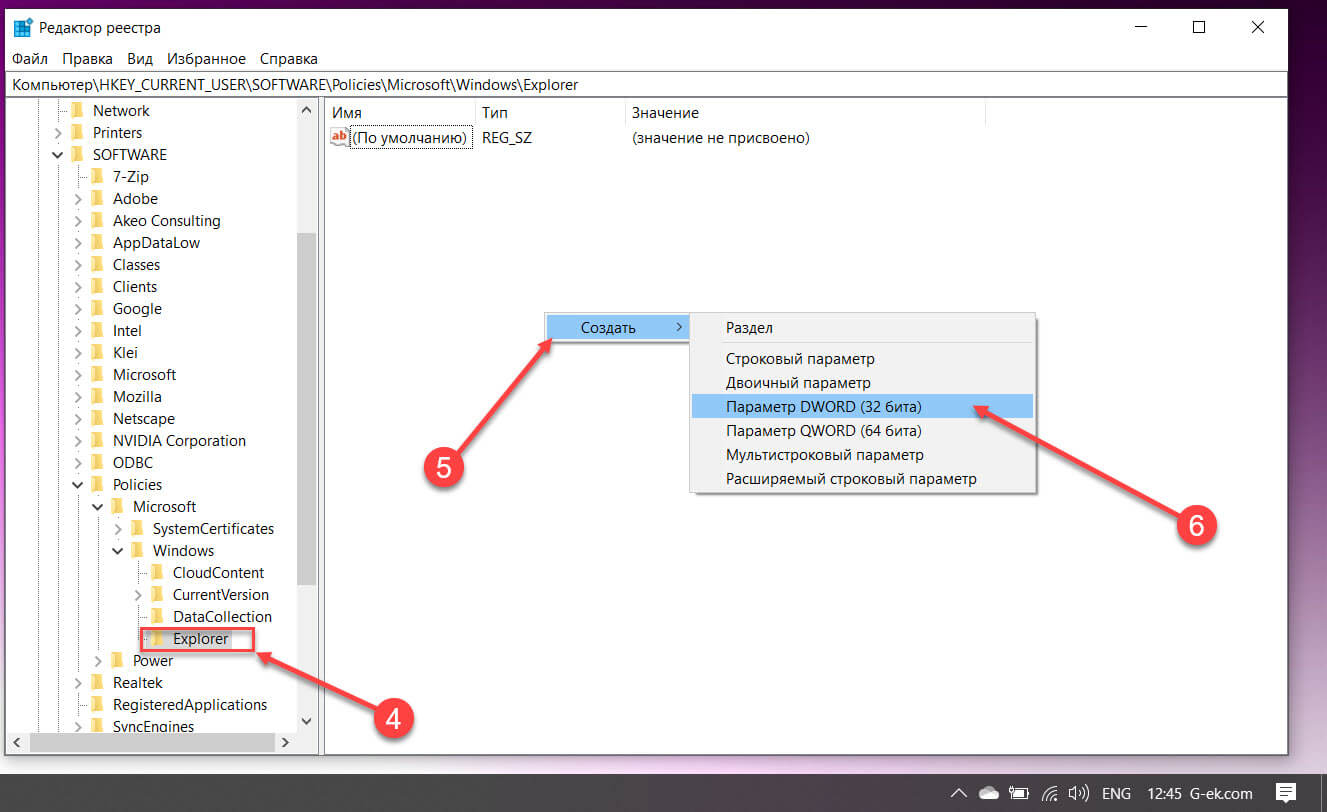Click the tree pane vertical scrollbar thumb
The height and width of the screenshot is (812, 1327).
click(306, 408)
